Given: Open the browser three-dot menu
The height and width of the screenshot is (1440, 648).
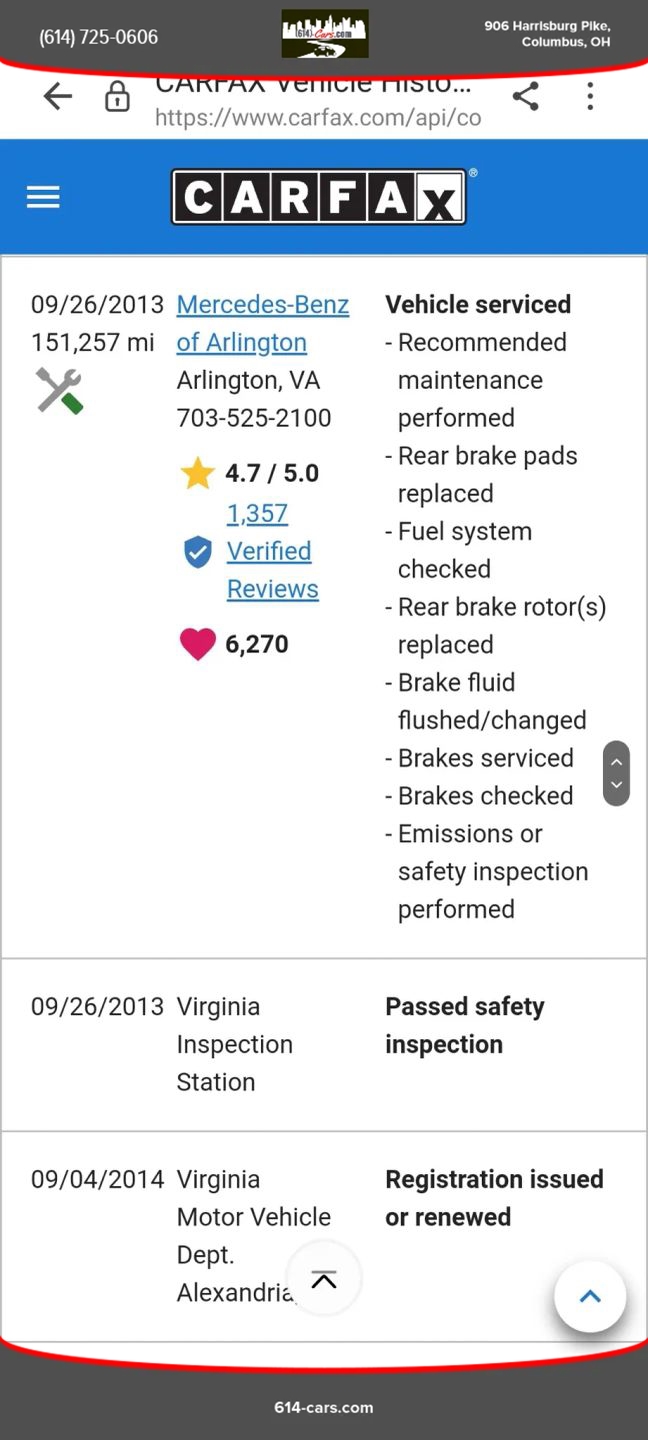Looking at the screenshot, I should coord(590,96).
